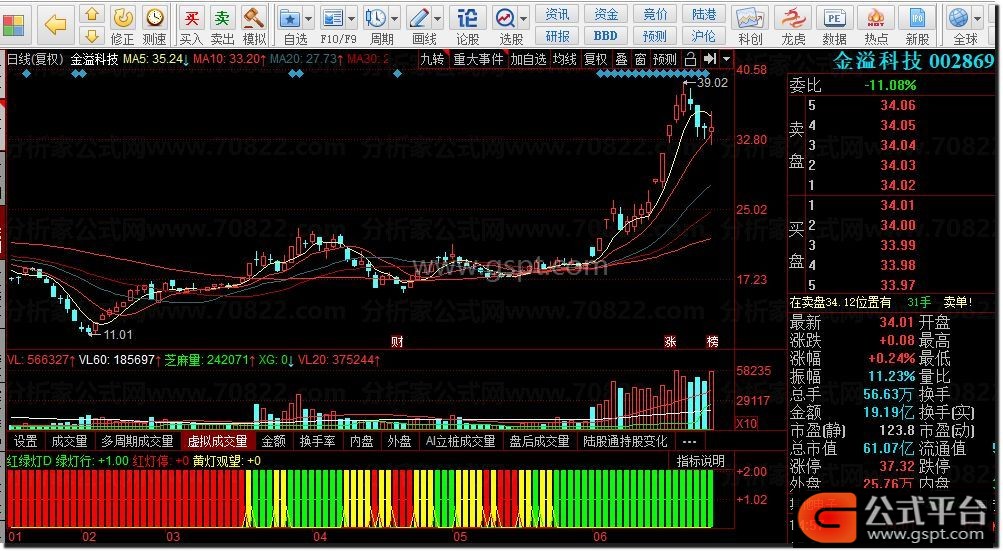1003x551 pixels.
Task: Click the 竞价 button
Action: click(x=655, y=14)
